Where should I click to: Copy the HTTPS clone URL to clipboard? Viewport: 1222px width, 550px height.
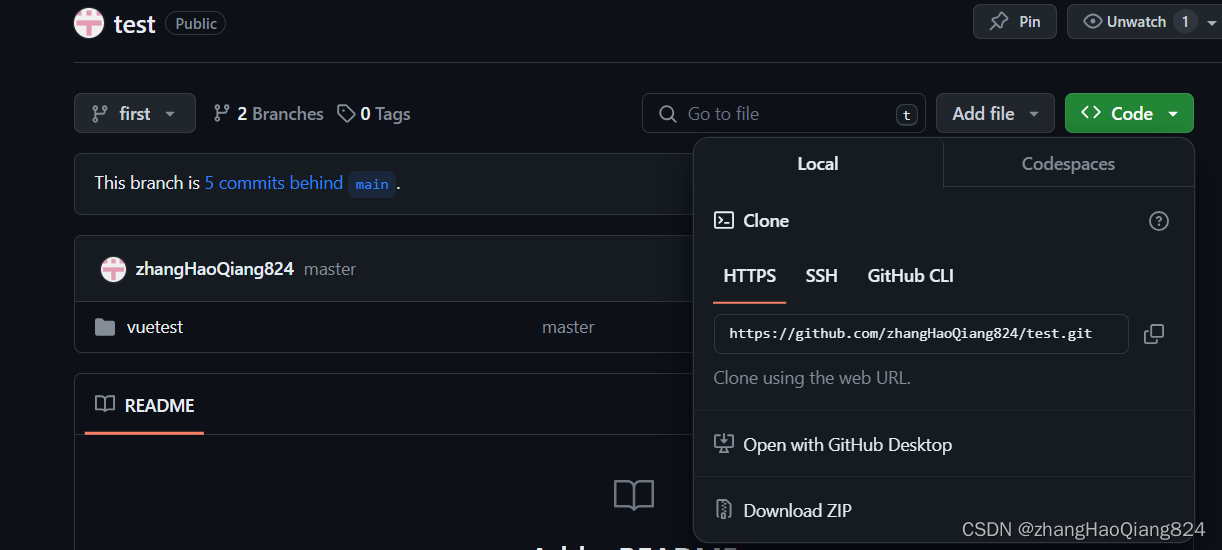click(1153, 334)
